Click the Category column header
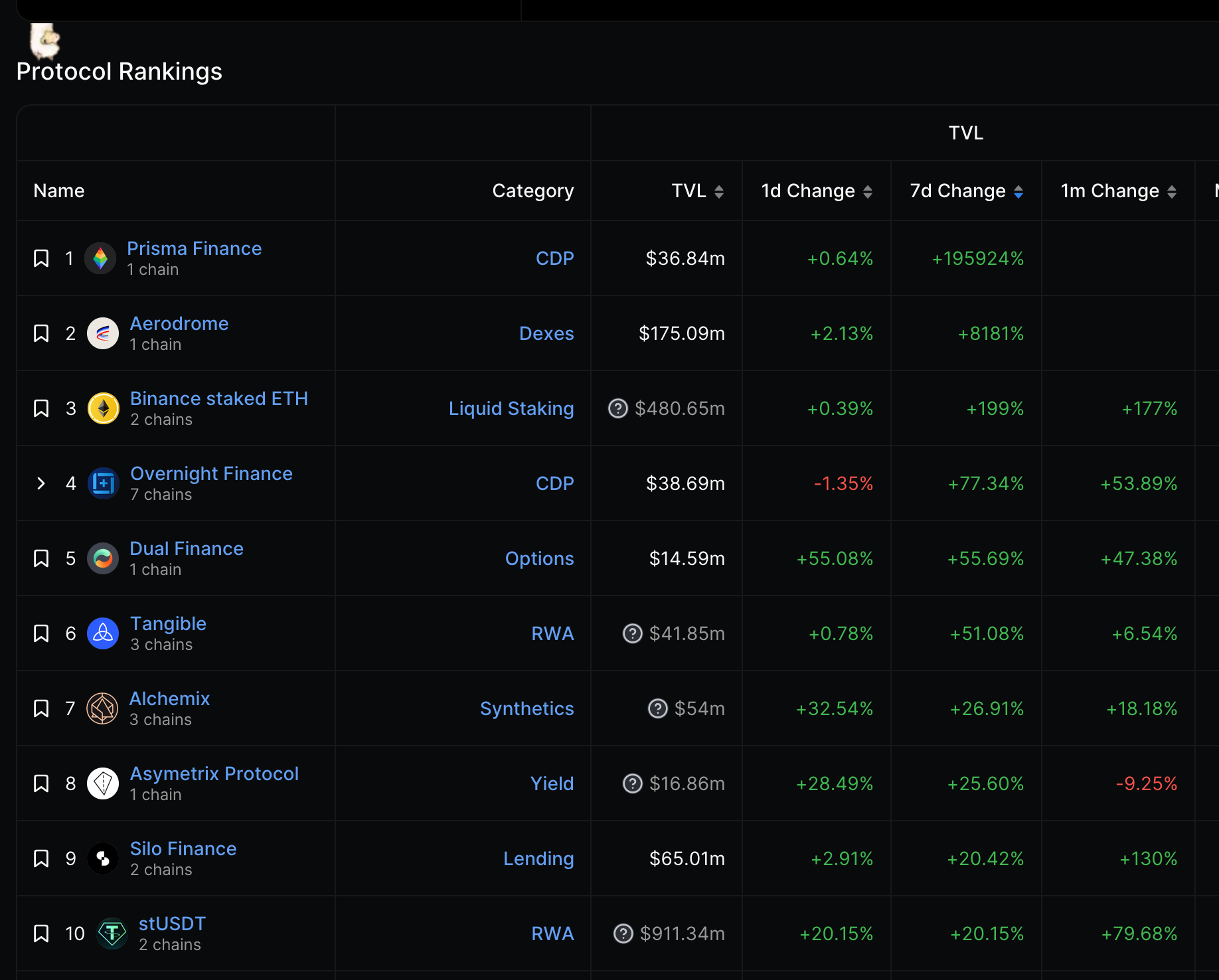Screen dimensions: 1219x980 (532, 191)
